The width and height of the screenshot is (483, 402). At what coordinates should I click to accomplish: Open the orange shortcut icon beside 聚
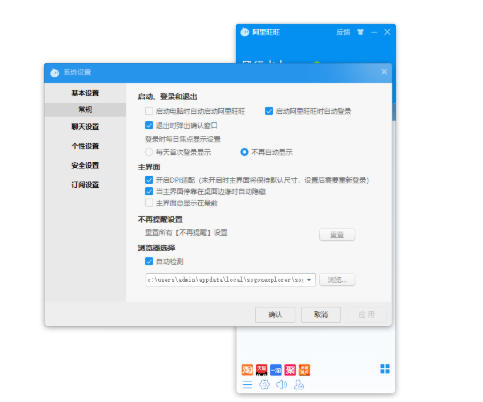304,370
